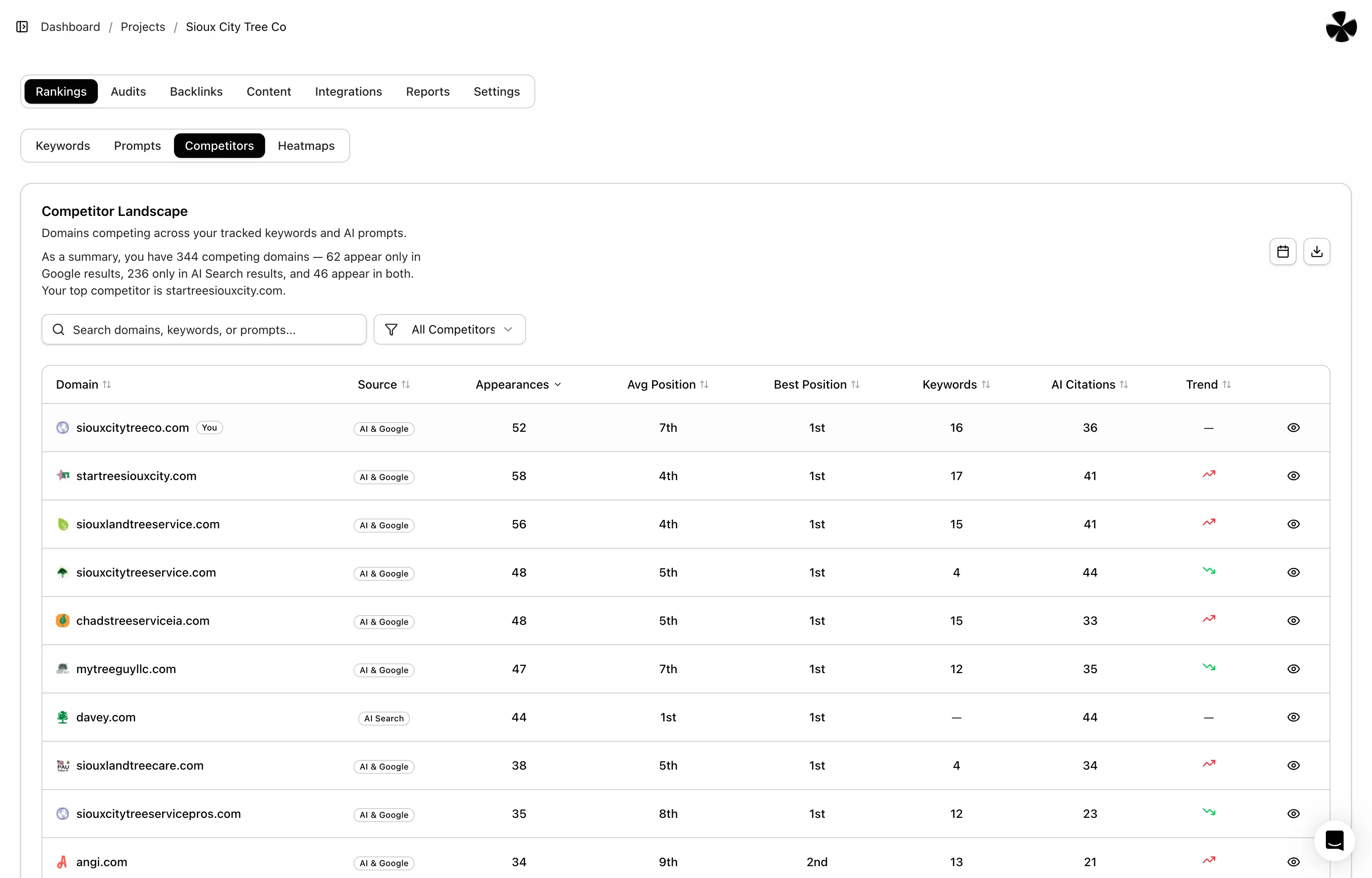This screenshot has height=878, width=1372.
Task: Toggle the sidebar panel icon
Action: click(22, 27)
